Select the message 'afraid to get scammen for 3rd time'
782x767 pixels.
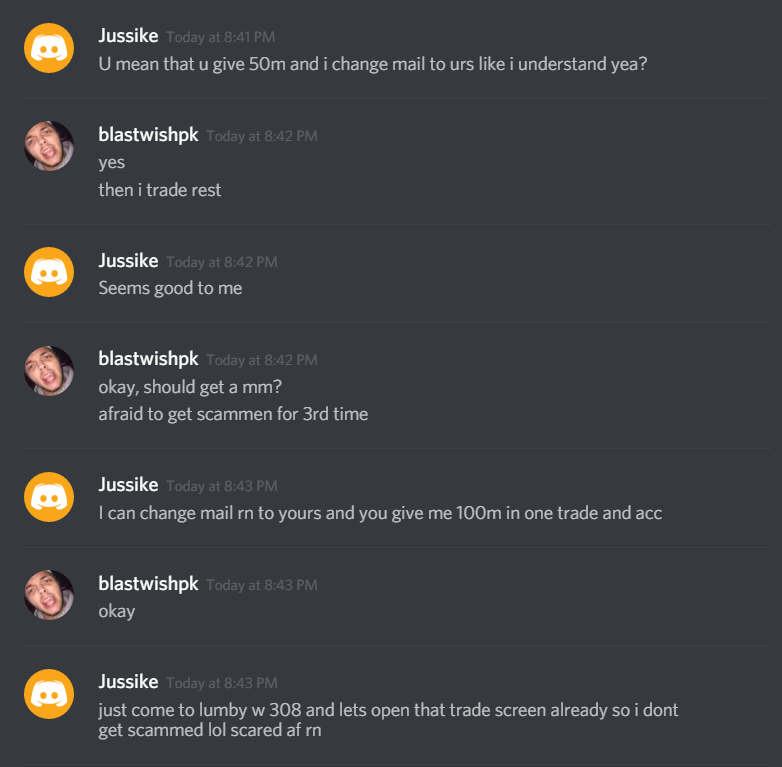[233, 414]
